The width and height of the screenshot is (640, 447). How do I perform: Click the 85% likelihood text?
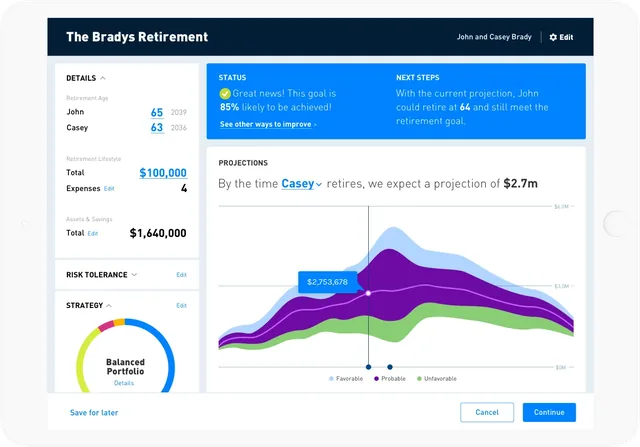(x=229, y=107)
